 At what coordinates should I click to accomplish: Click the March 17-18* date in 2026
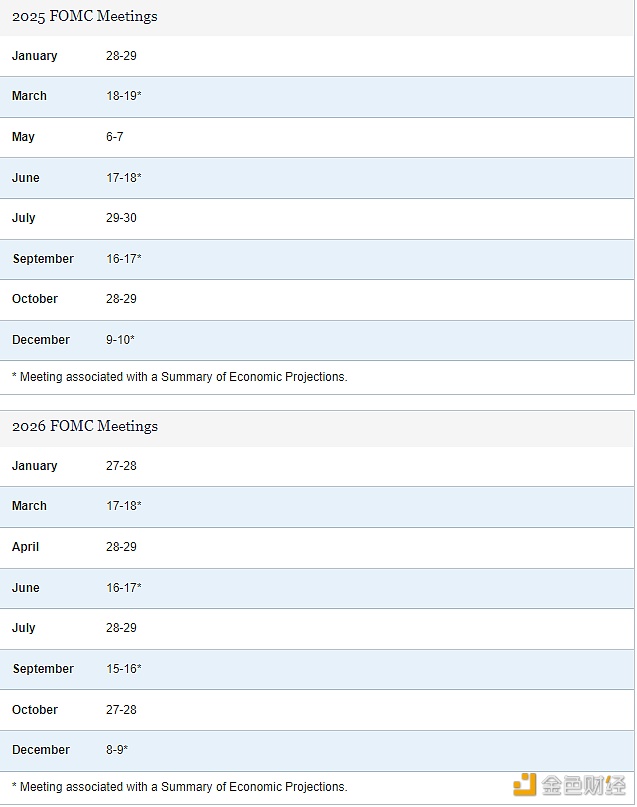click(x=124, y=506)
